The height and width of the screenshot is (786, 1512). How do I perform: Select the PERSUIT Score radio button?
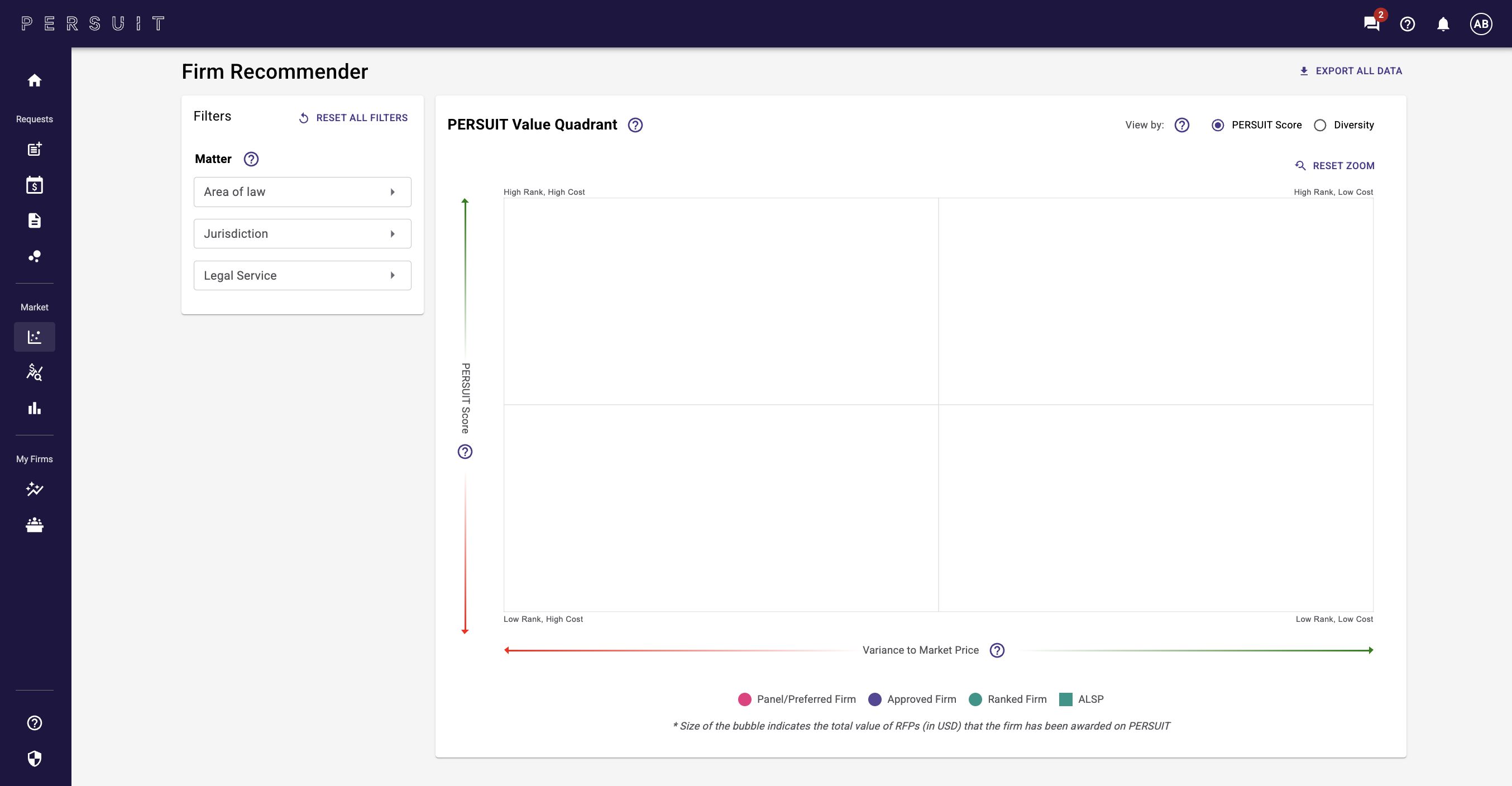(1218, 125)
